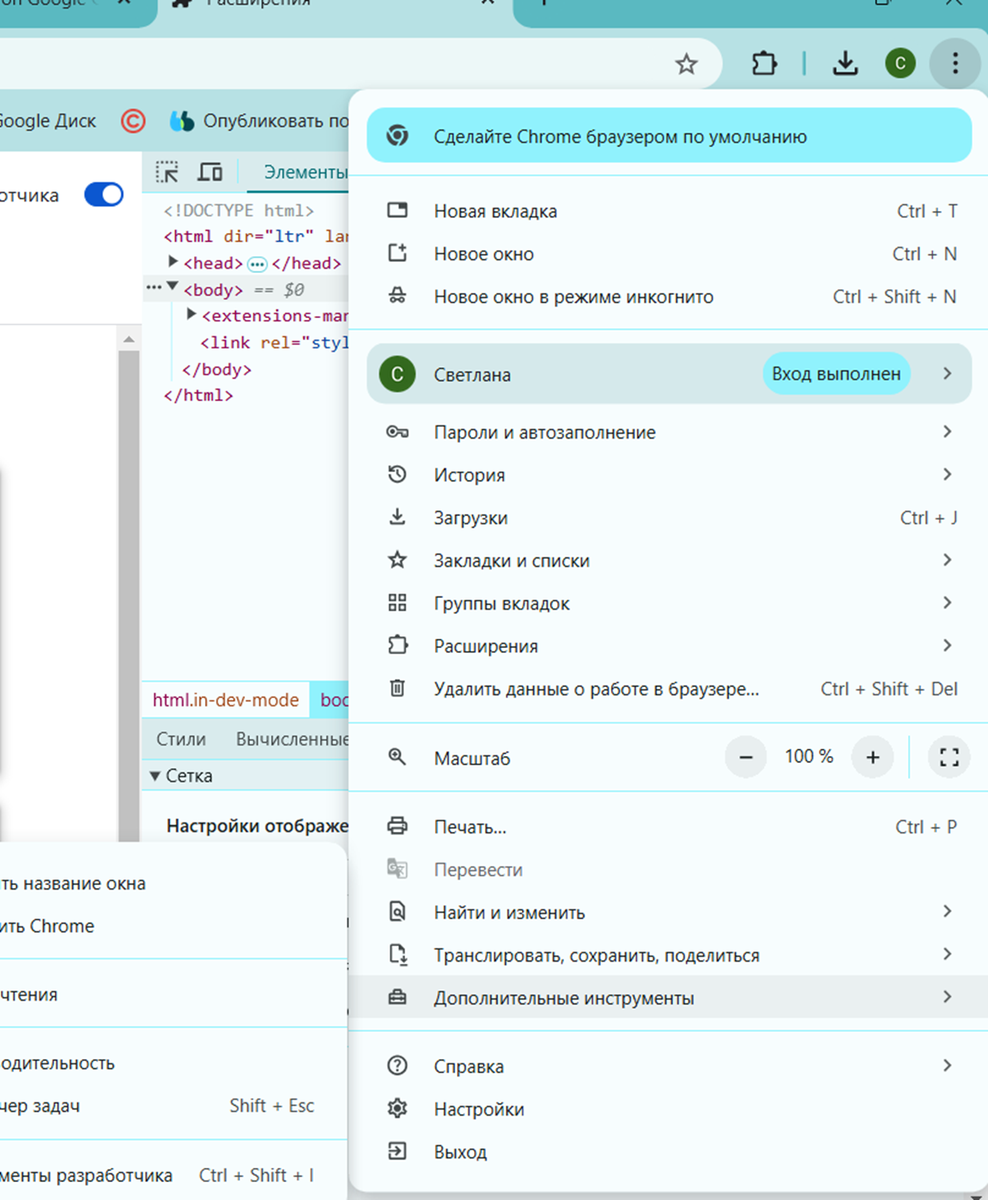
Task: Click the red copyright bookmark icon
Action: 132,121
